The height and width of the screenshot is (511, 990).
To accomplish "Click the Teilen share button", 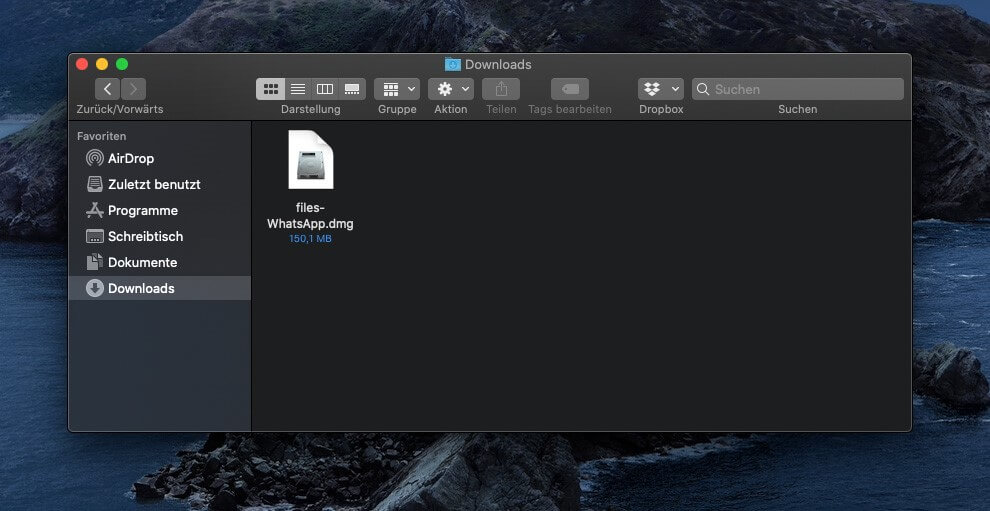I will click(501, 89).
